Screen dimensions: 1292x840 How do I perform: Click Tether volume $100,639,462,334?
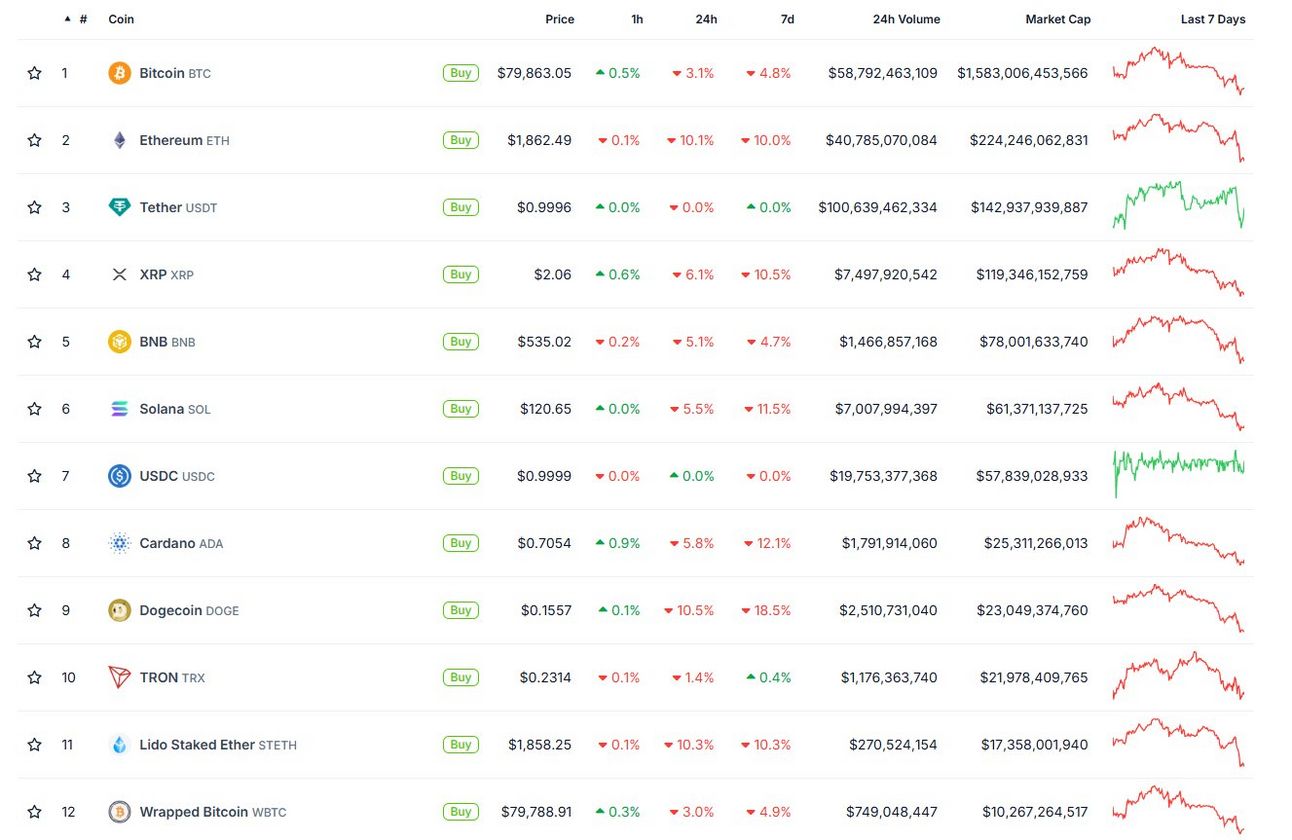[878, 207]
